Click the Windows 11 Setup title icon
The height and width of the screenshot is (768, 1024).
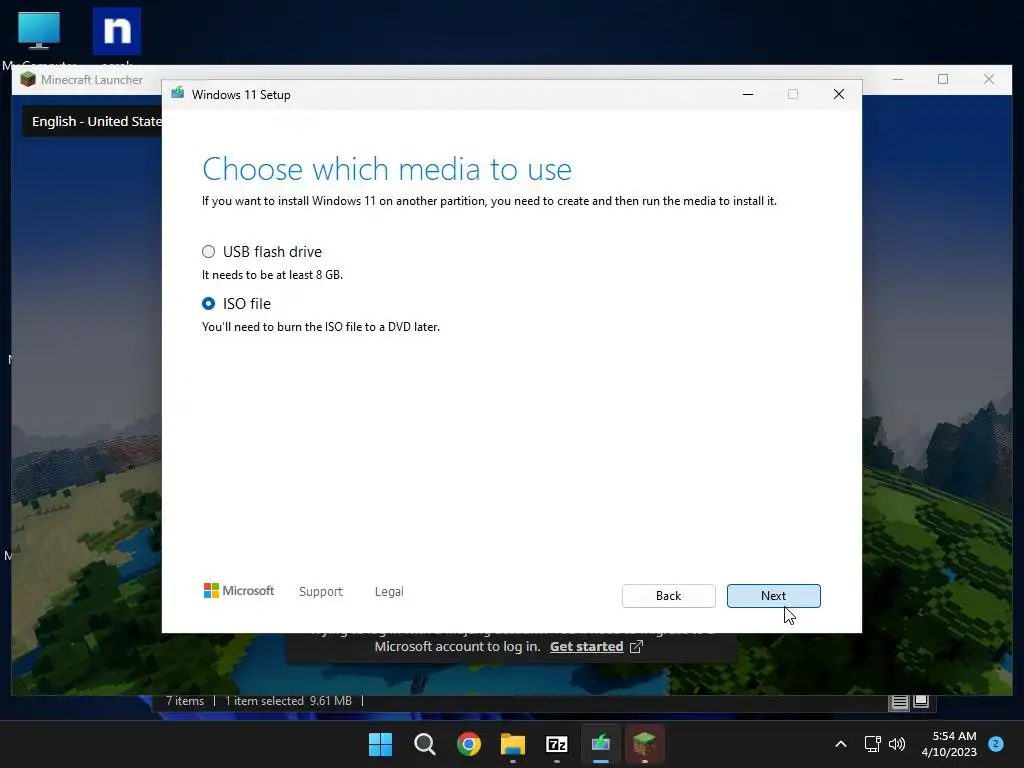(x=178, y=94)
